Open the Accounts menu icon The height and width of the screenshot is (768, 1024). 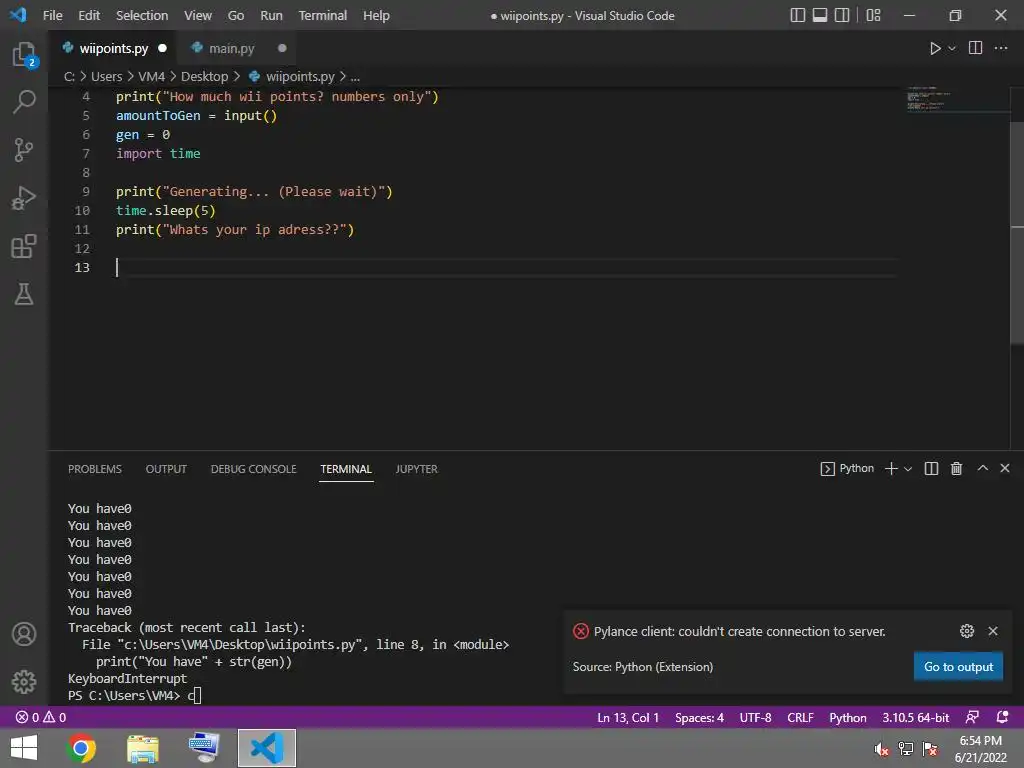[x=24, y=634]
